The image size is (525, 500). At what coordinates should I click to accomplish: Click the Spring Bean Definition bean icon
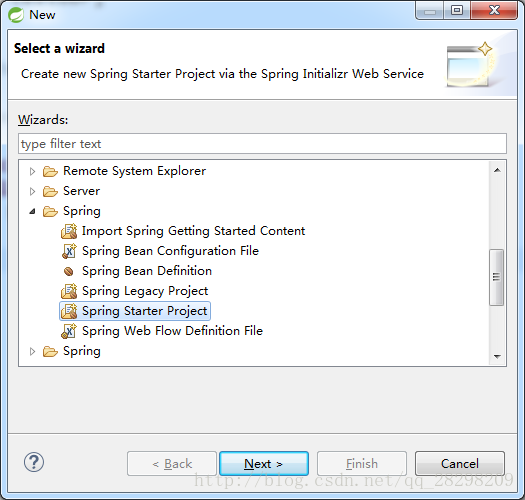69,271
